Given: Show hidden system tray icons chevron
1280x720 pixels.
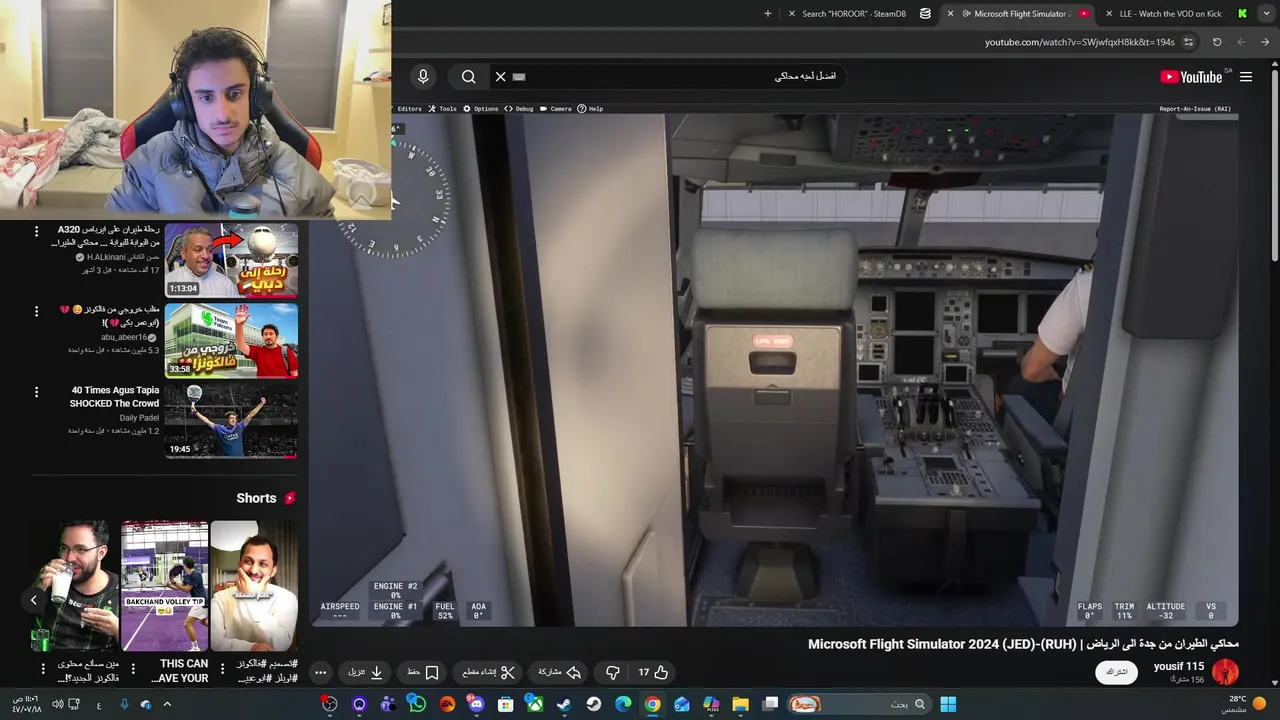Looking at the screenshot, I should tap(167, 704).
